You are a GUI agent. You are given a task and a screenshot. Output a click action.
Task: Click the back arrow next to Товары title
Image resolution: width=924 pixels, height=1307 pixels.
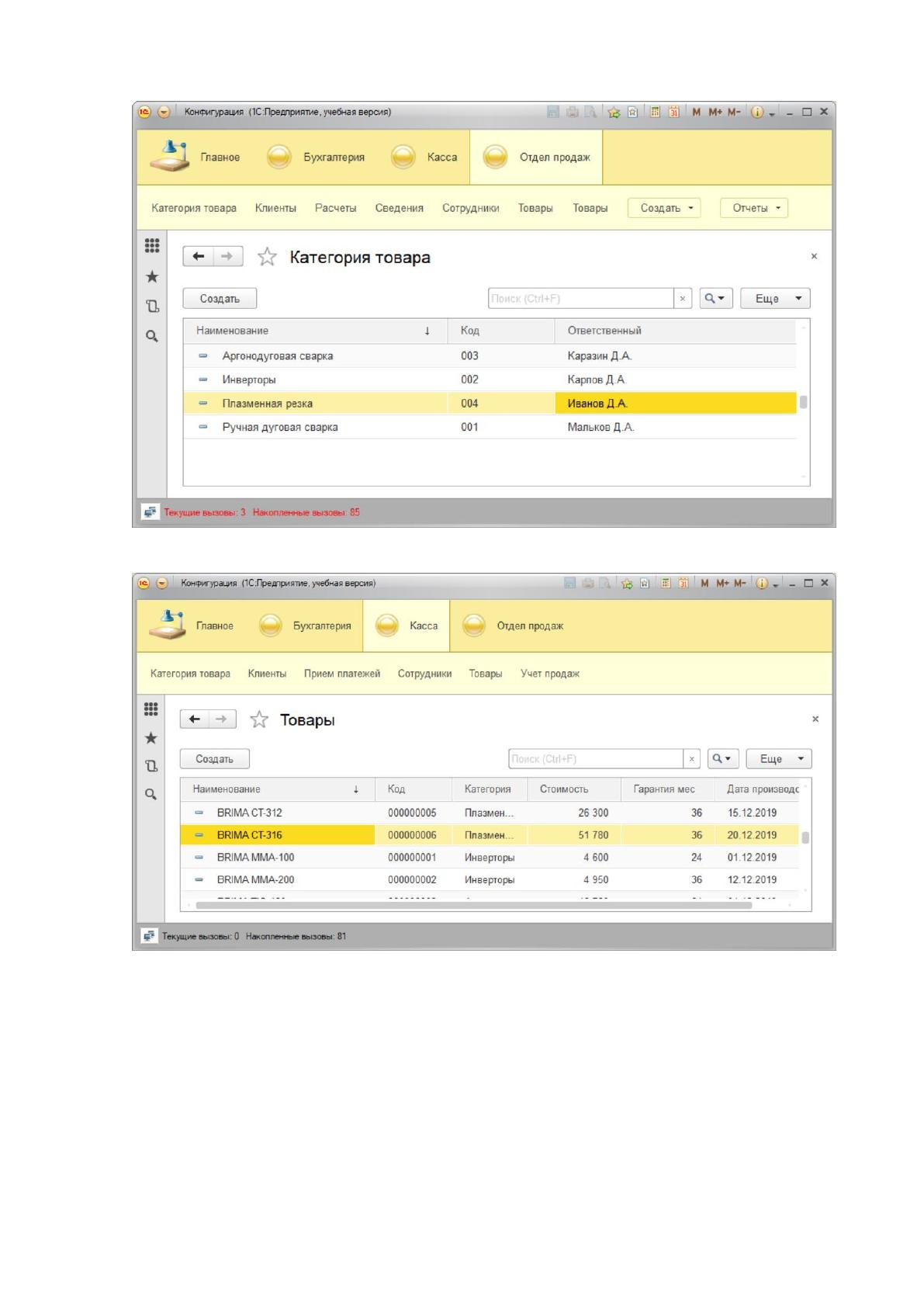tap(195, 719)
